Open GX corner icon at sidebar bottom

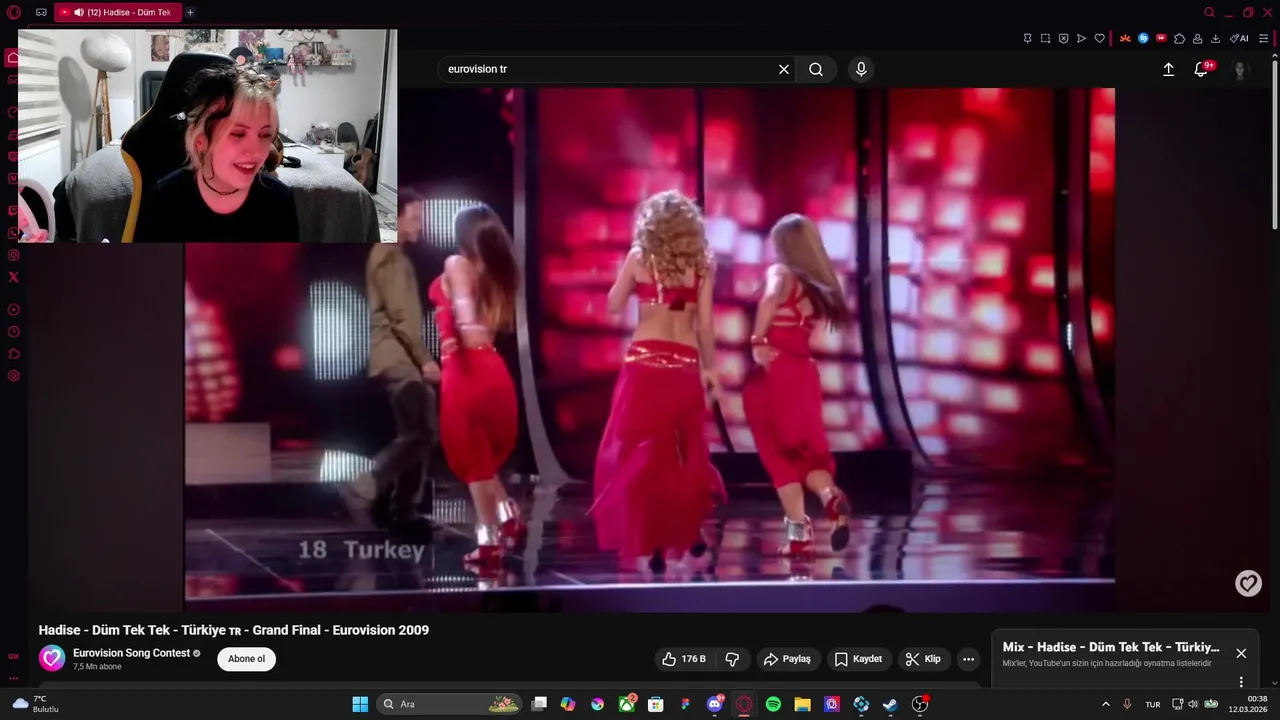point(13,657)
